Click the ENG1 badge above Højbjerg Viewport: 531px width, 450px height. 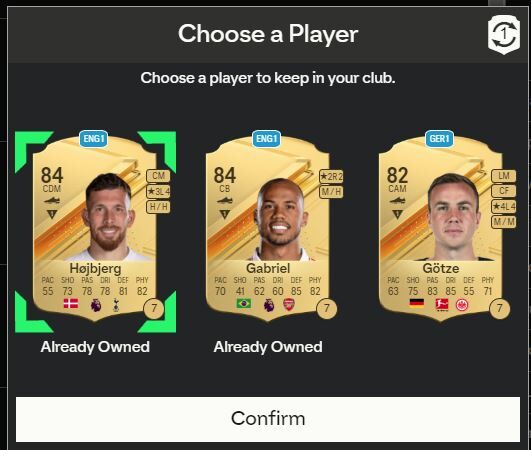click(94, 139)
